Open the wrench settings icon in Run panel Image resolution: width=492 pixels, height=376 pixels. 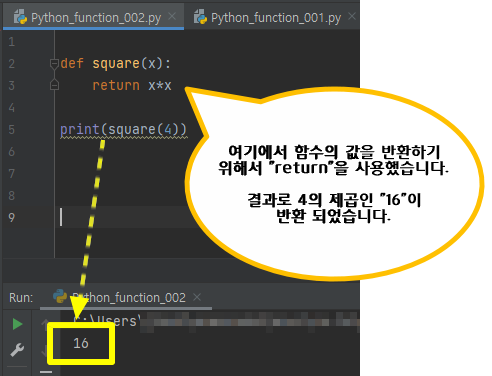click(x=17, y=350)
